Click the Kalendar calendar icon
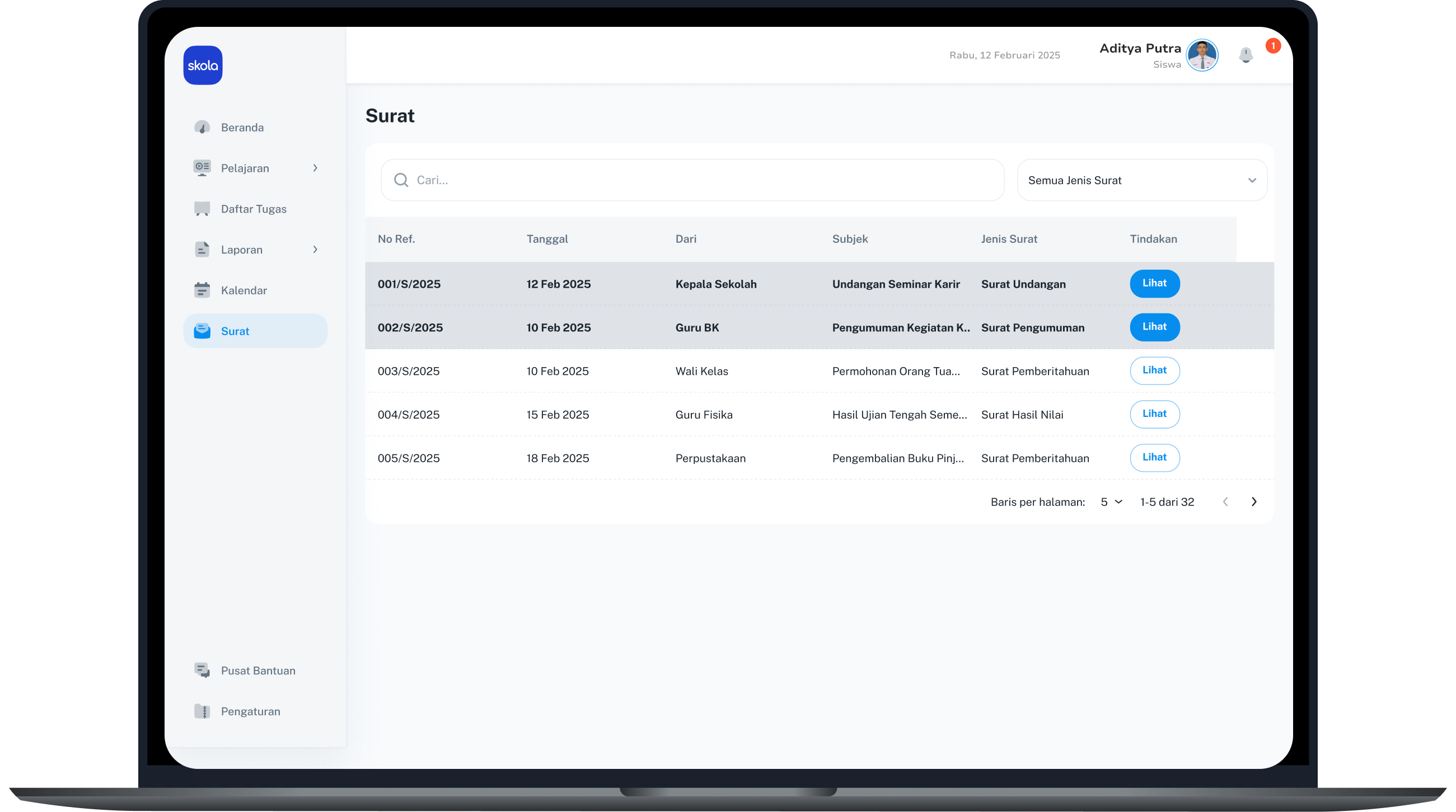Screen dimensions: 1456x812 click(202, 290)
